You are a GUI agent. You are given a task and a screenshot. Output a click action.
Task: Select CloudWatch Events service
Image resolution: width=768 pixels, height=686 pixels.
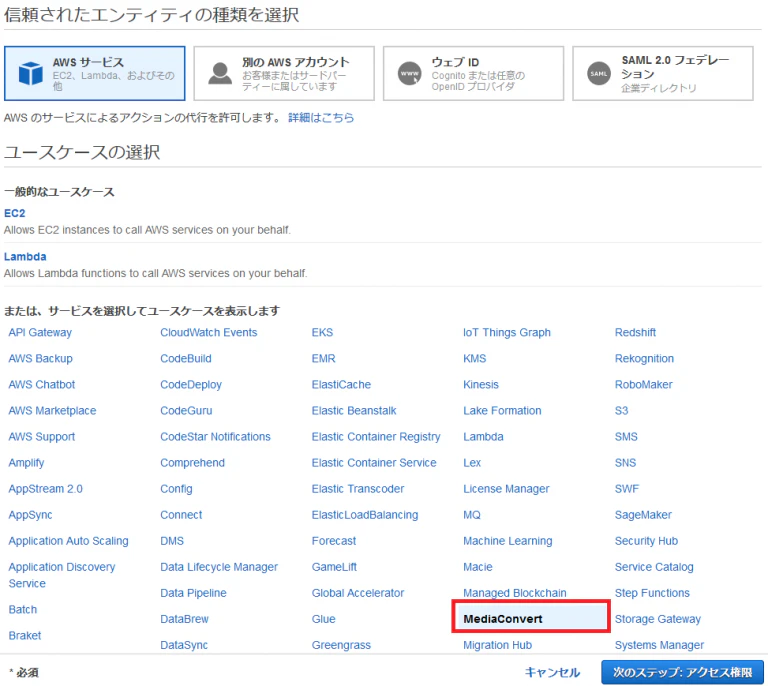[209, 332]
